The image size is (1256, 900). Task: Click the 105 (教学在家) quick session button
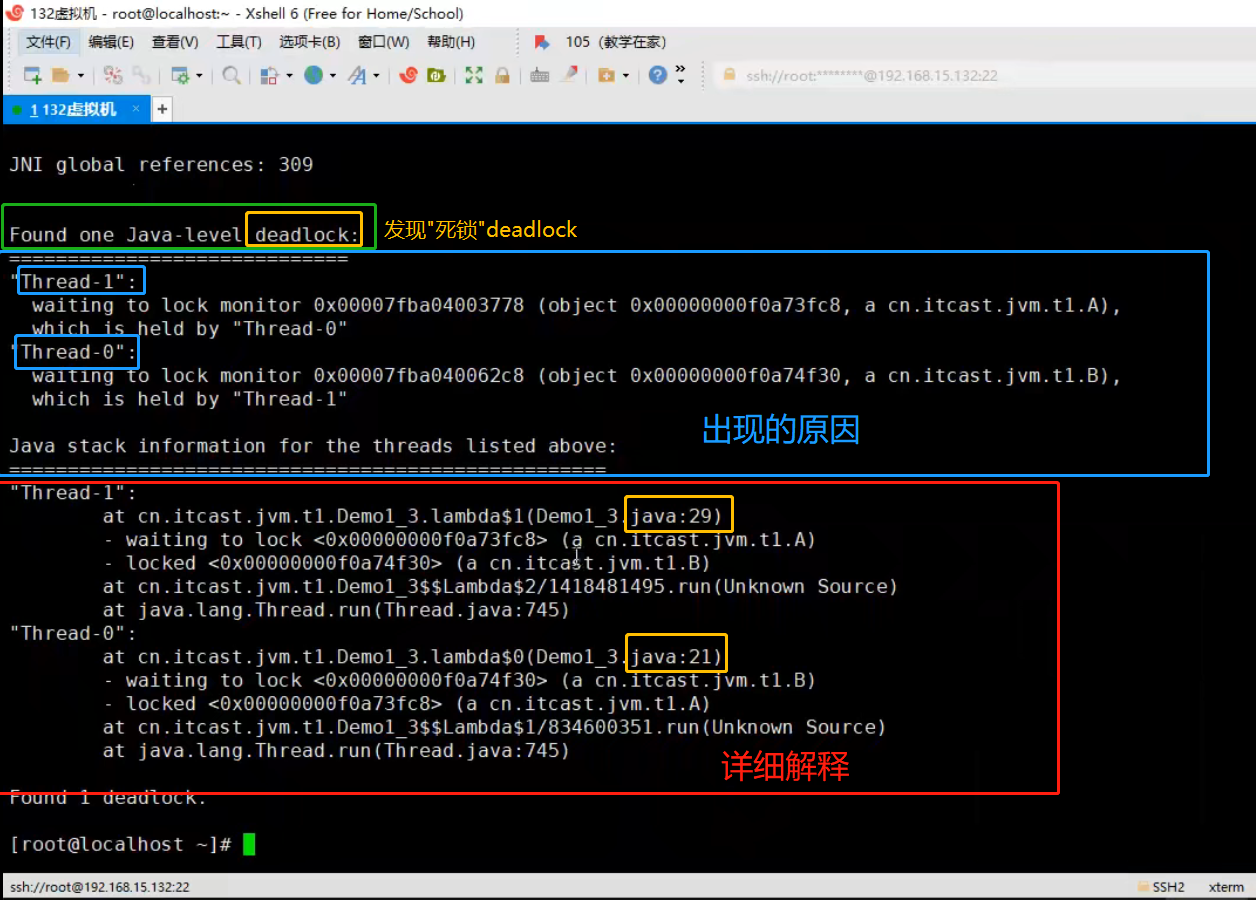[615, 42]
